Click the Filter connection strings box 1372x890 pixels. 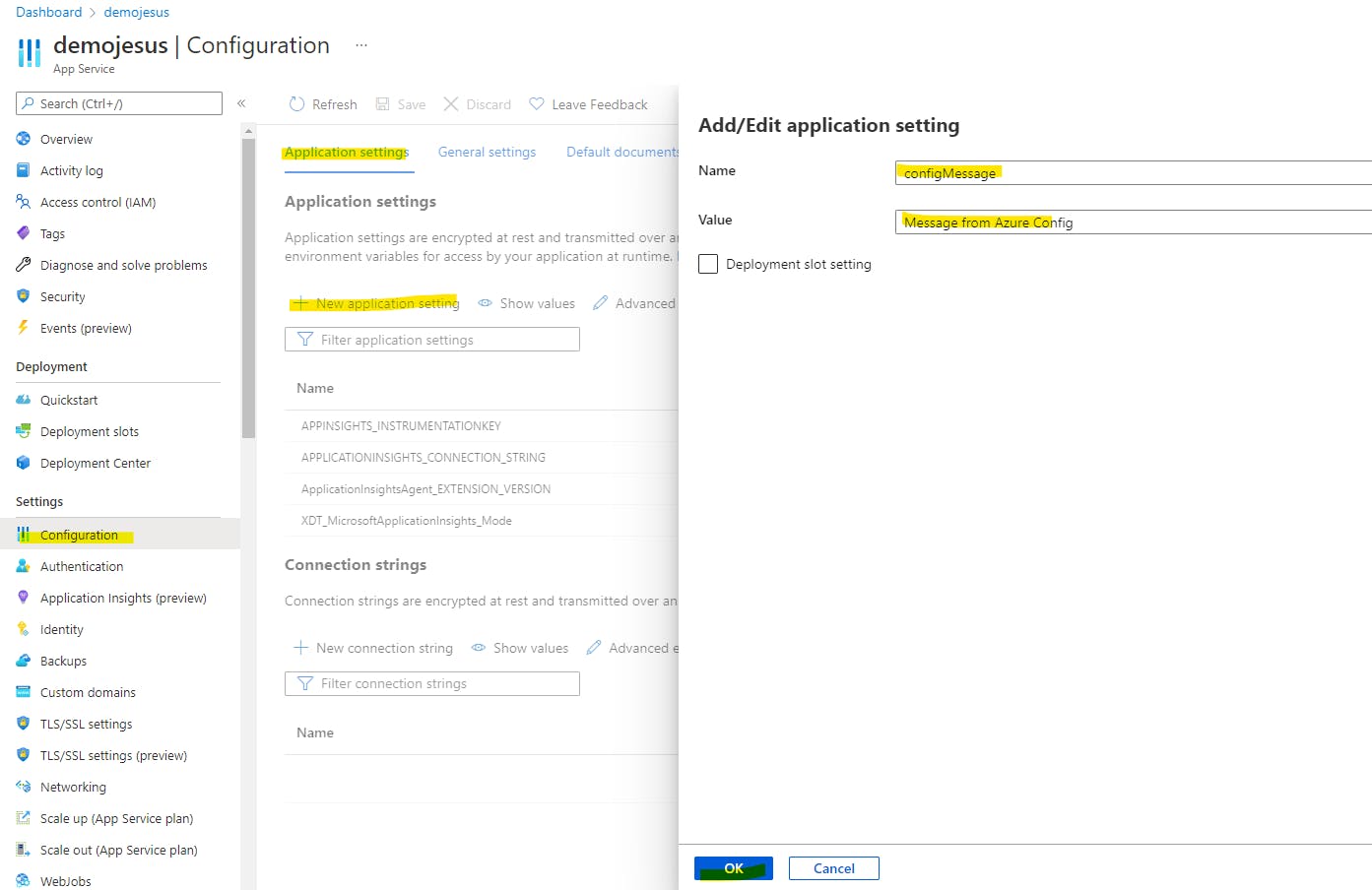tap(432, 683)
